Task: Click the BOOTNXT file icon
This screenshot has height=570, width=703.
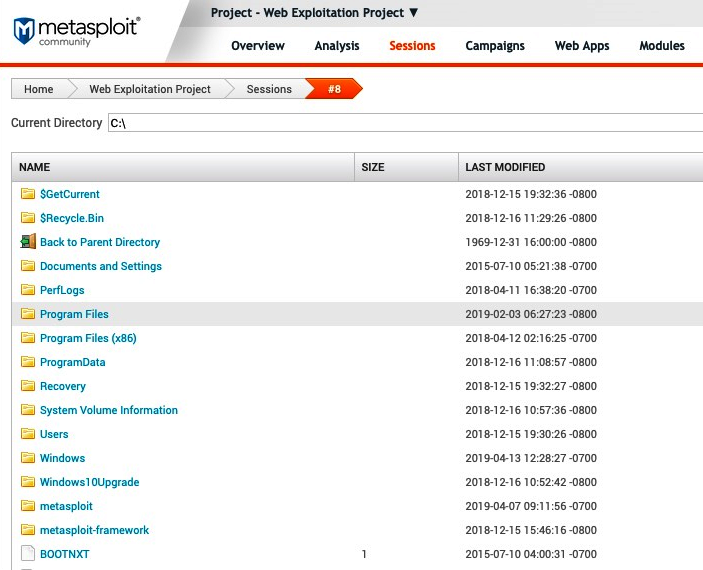Action: tap(28, 553)
